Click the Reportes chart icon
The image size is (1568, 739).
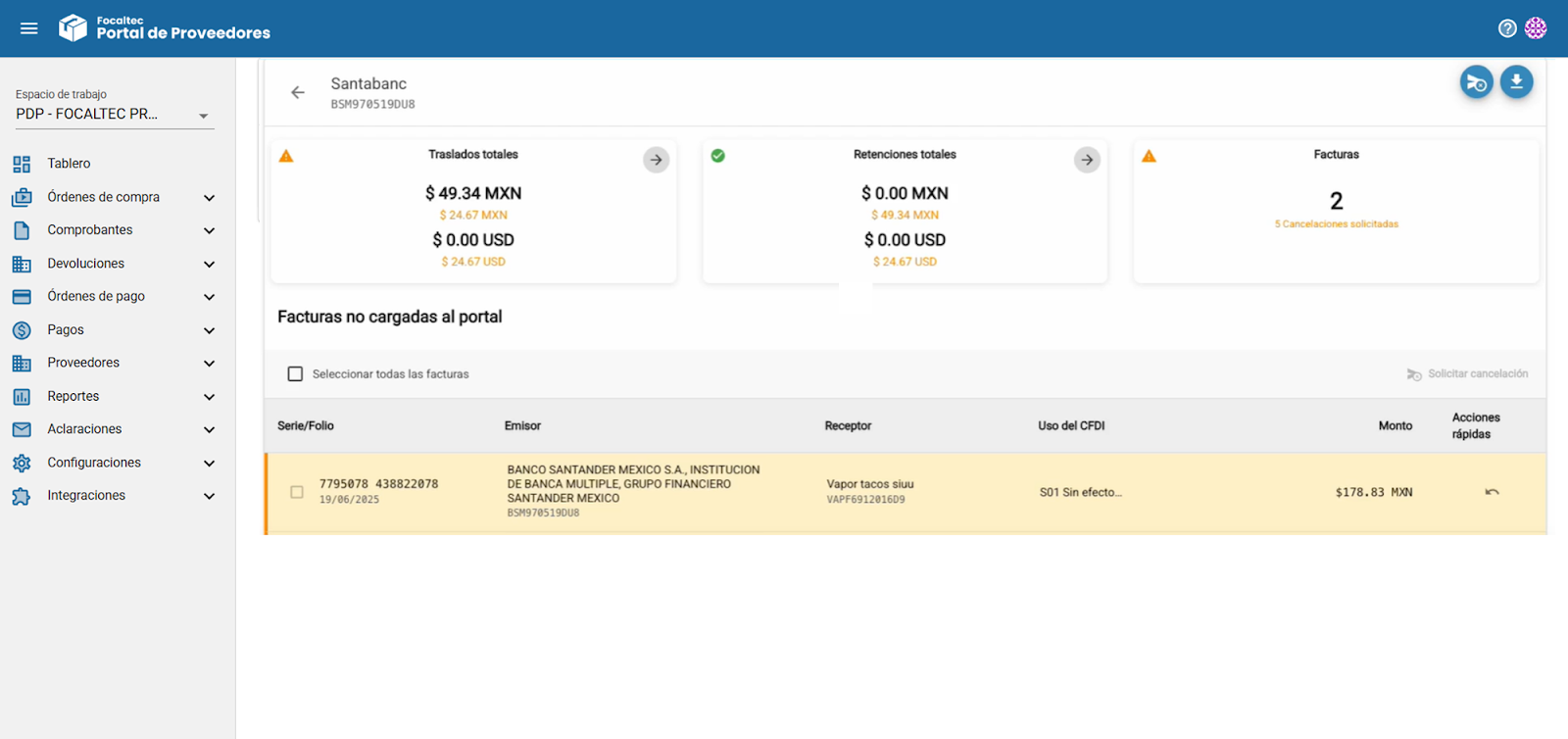pyautogui.click(x=22, y=397)
